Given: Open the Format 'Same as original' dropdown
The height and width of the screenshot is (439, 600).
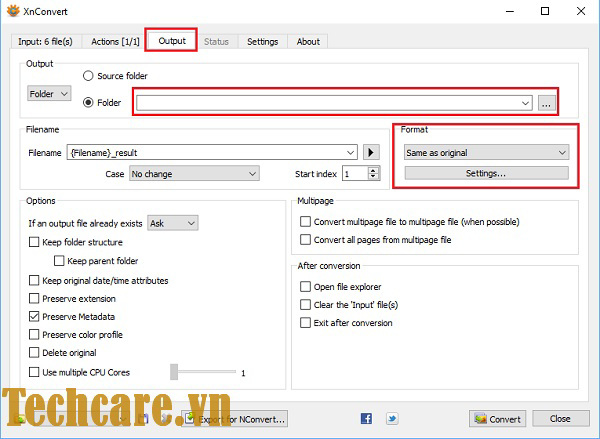Looking at the screenshot, I should (487, 152).
